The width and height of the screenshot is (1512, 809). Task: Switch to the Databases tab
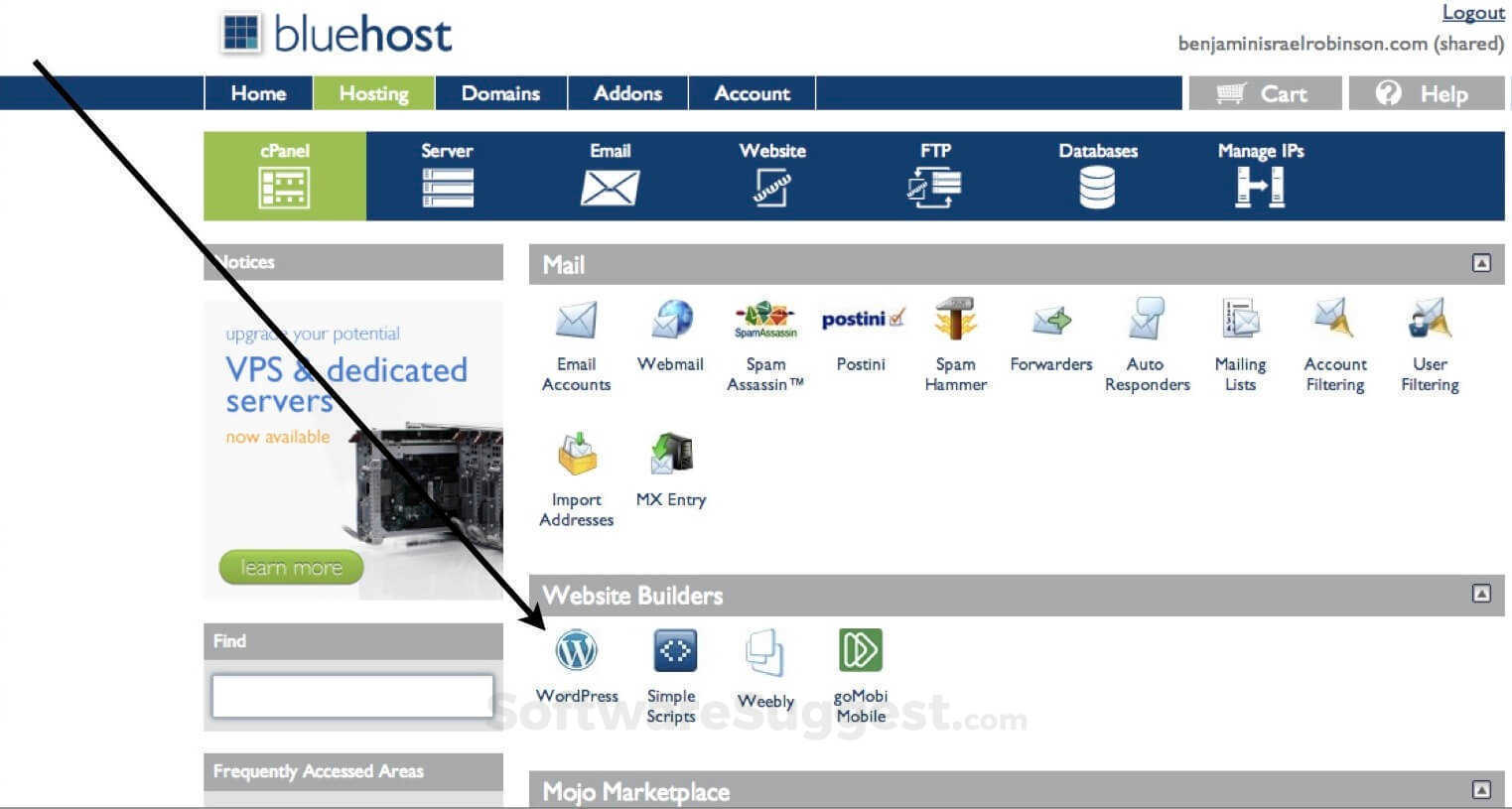pyautogui.click(x=1098, y=176)
